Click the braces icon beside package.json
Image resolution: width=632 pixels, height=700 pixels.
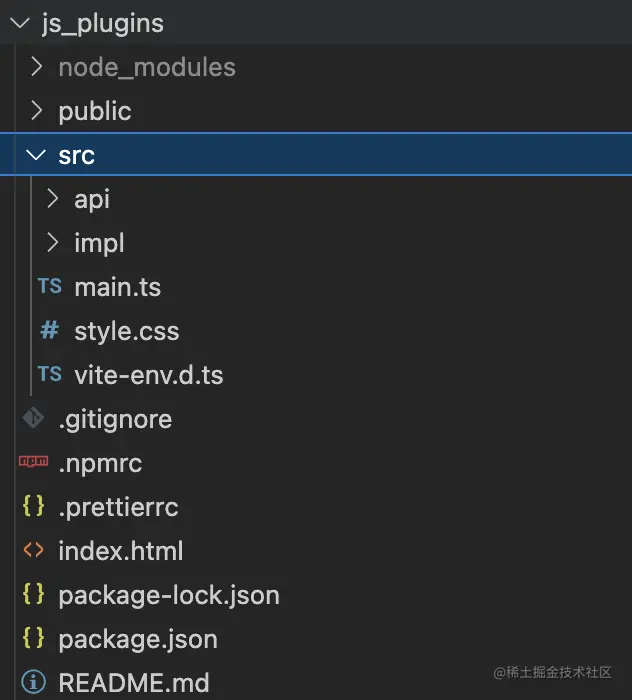[33, 639]
